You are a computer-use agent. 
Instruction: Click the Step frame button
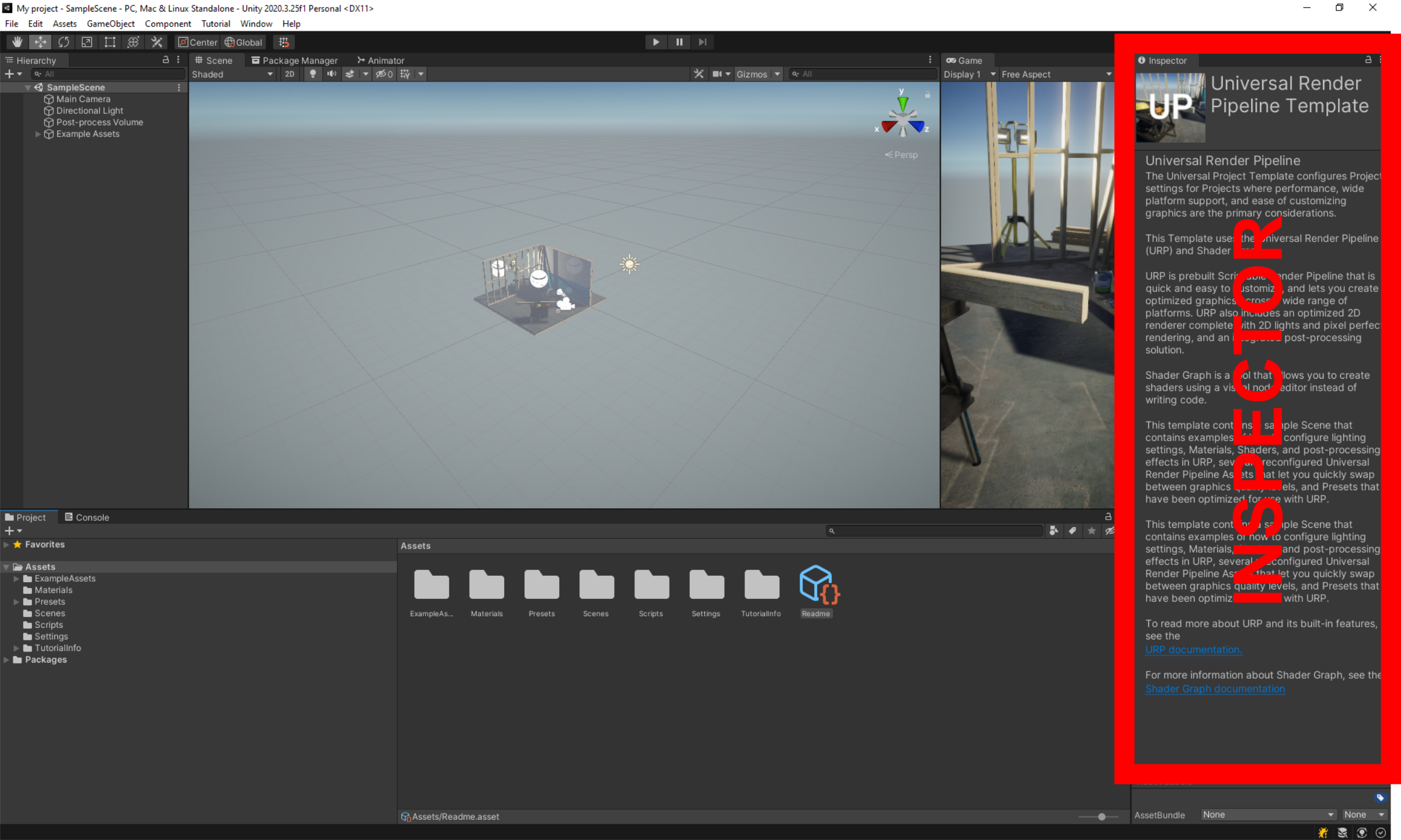[703, 42]
